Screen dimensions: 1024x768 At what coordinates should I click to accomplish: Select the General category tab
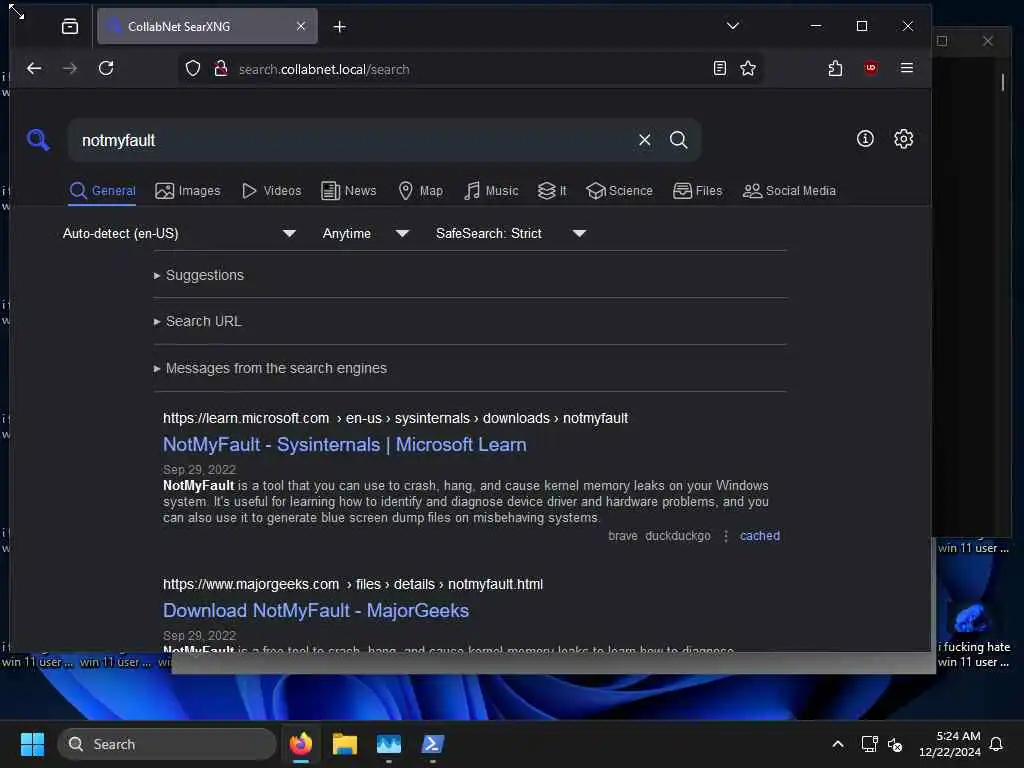[103, 191]
